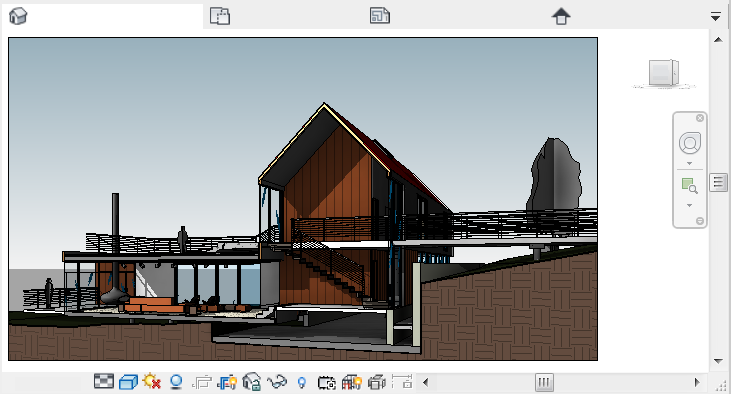This screenshot has width=731, height=394.
Task: Open the view tabs list dropdown arrow
Action: pos(716,17)
